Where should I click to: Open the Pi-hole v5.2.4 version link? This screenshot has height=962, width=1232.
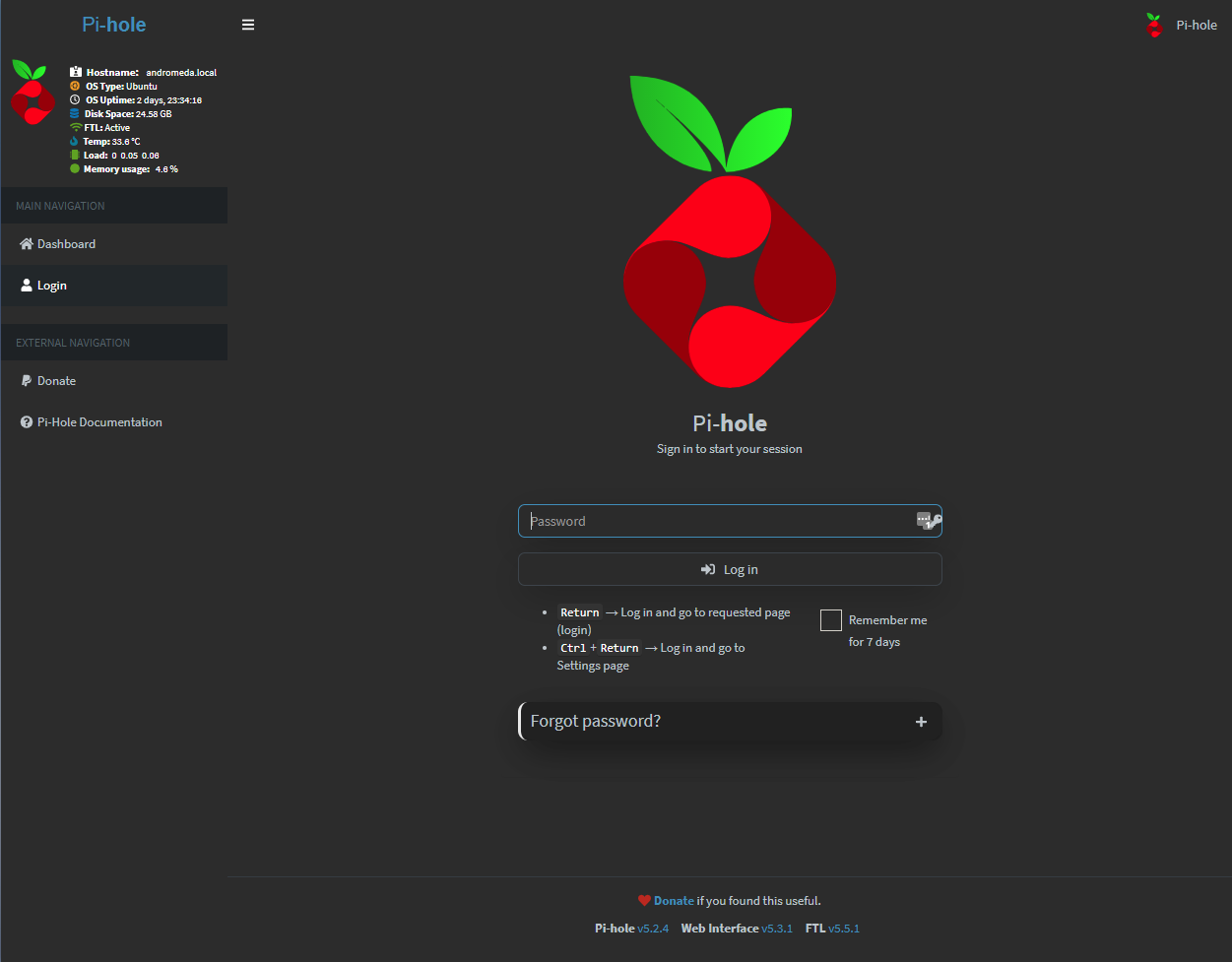coord(652,929)
